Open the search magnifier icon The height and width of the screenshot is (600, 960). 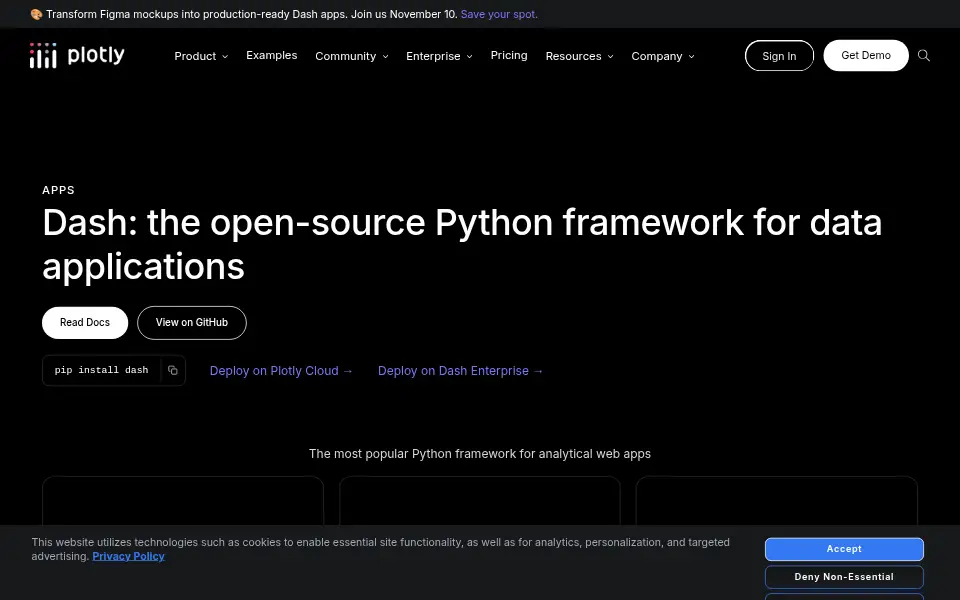[x=924, y=56]
